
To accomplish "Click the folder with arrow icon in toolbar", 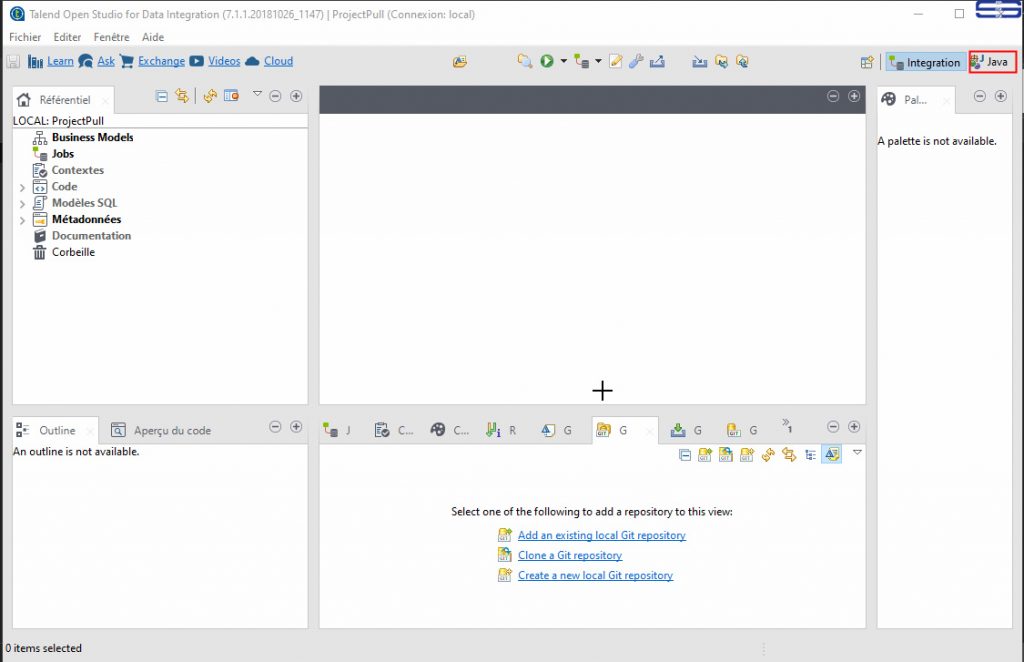I will point(721,61).
